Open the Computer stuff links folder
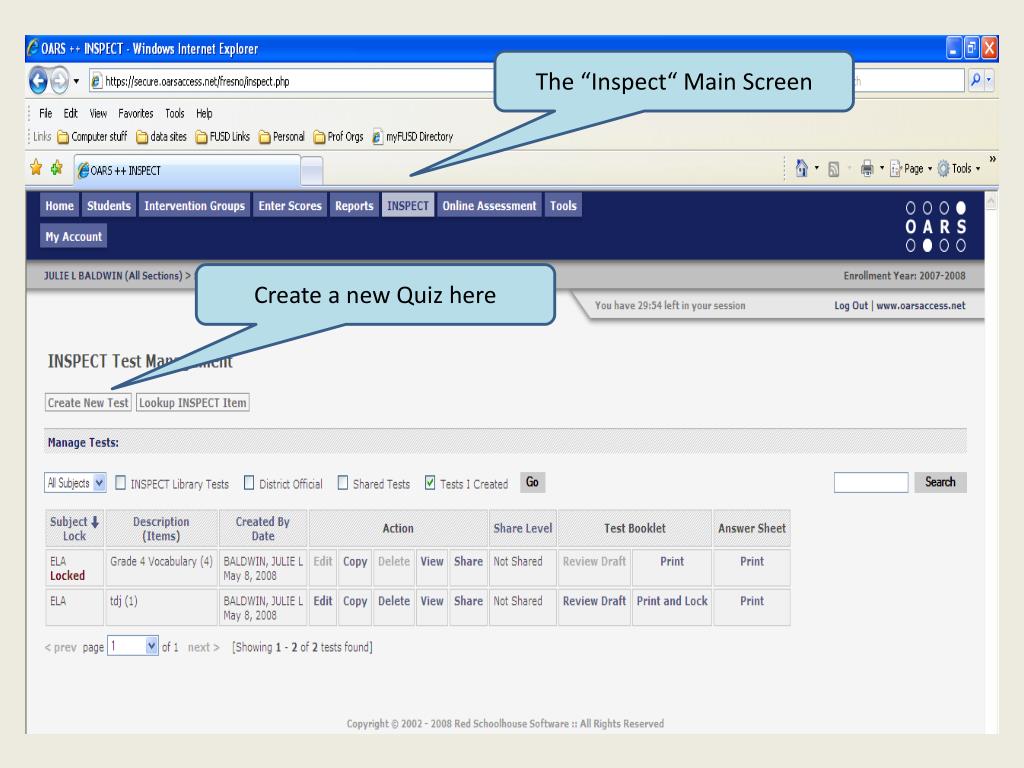The height and width of the screenshot is (768, 1024). tap(92, 136)
